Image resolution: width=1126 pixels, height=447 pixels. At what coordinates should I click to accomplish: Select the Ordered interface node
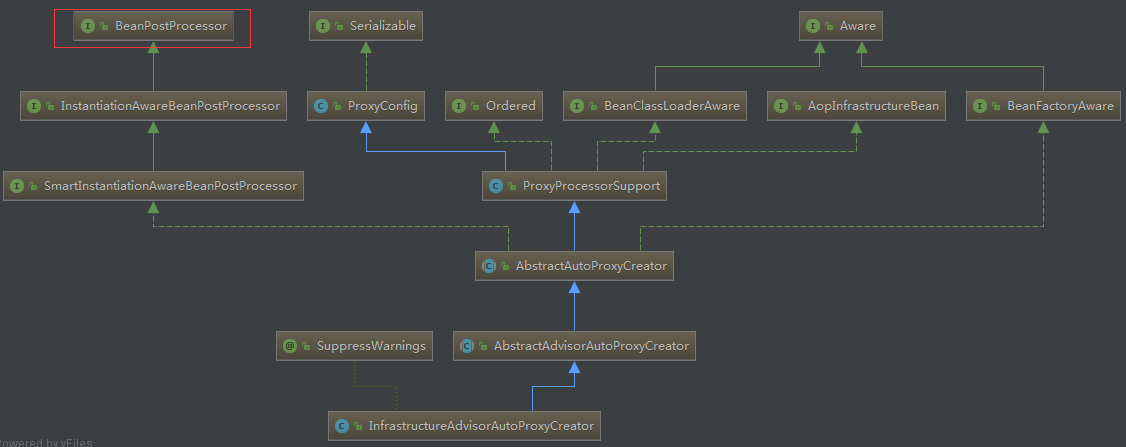tap(493, 106)
